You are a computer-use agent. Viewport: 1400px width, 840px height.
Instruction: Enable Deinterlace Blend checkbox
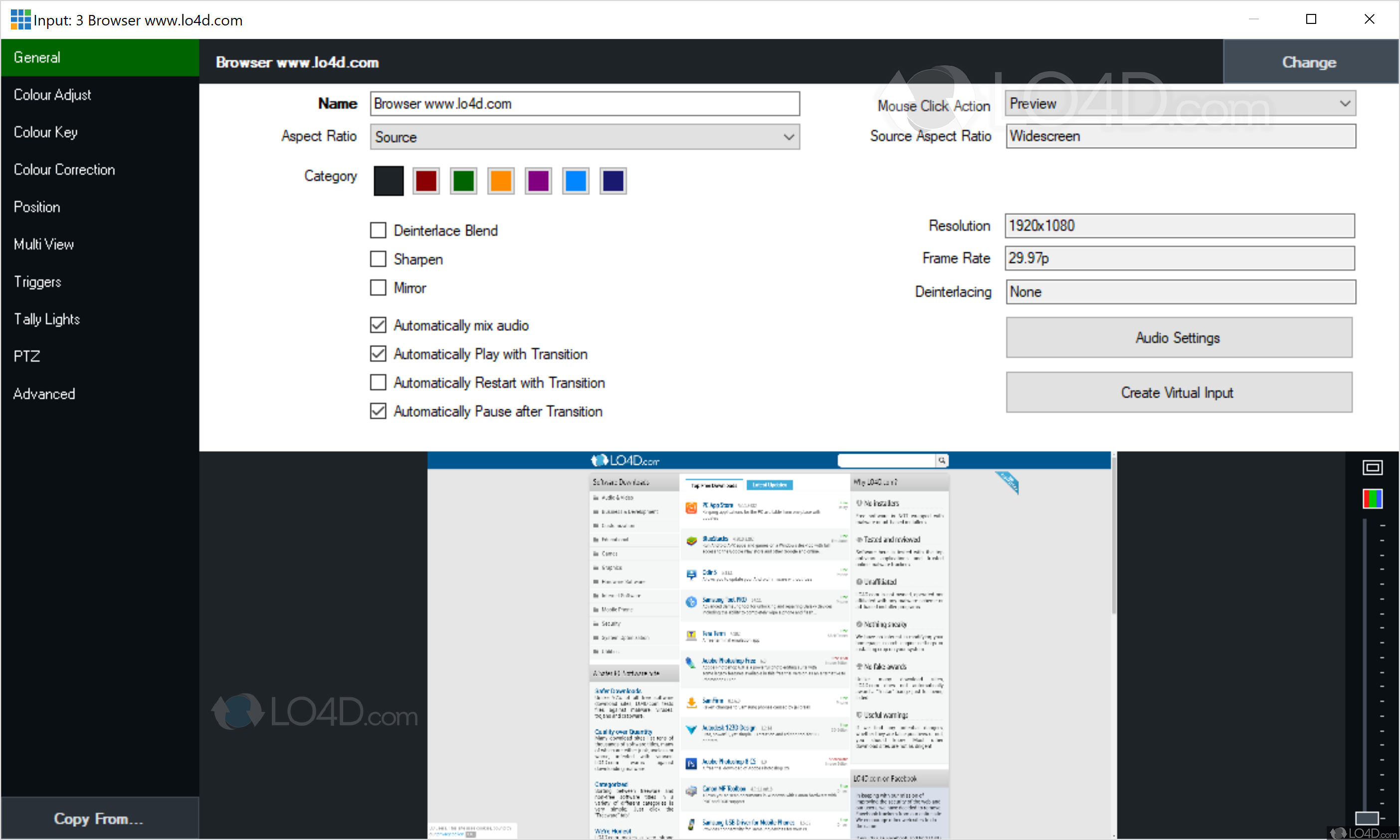[x=378, y=230]
